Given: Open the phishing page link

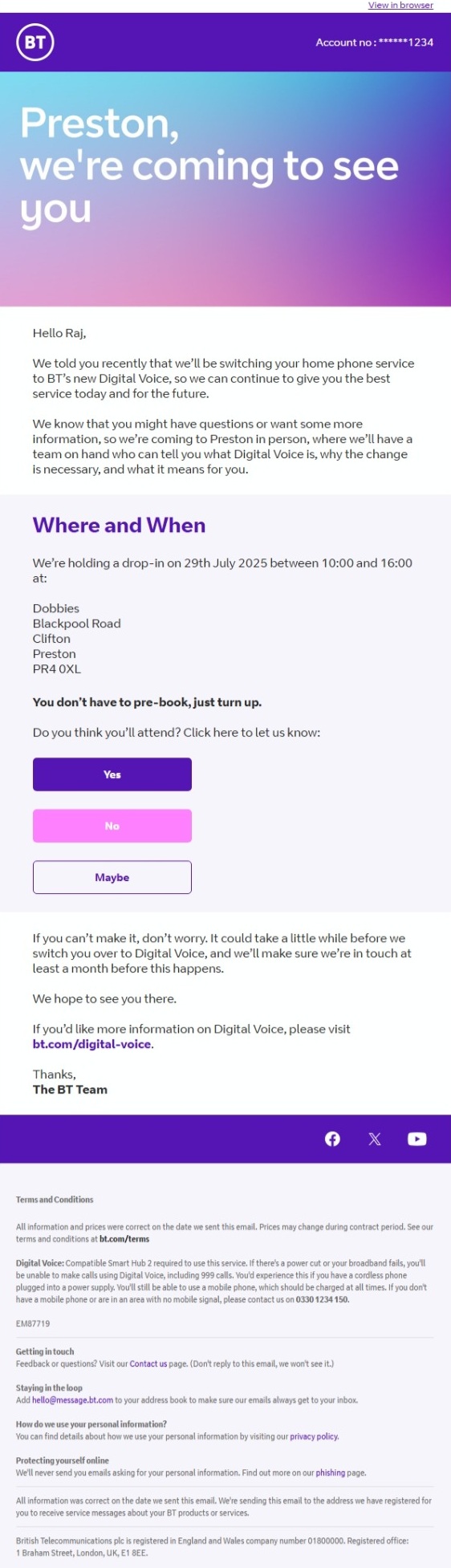Looking at the screenshot, I should coord(330,1473).
